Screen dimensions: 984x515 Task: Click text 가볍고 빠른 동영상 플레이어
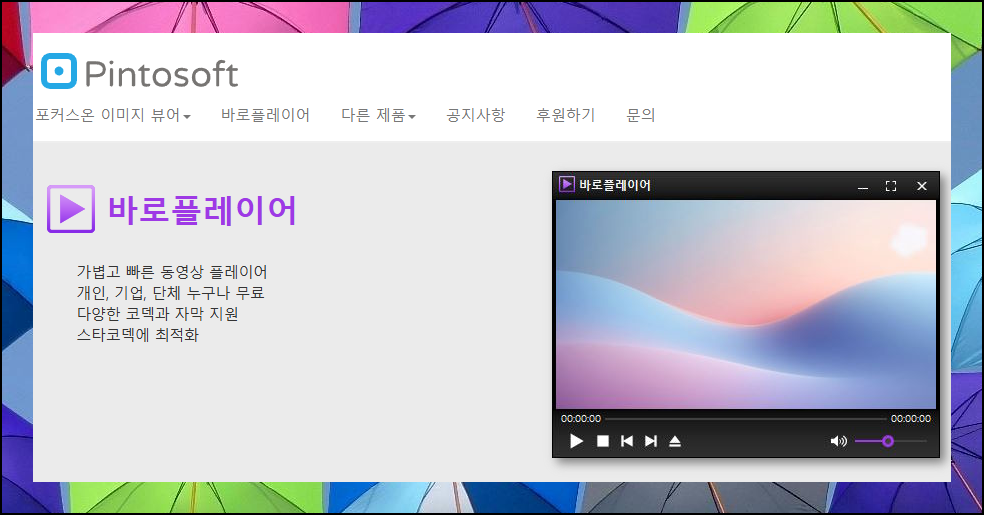172,272
